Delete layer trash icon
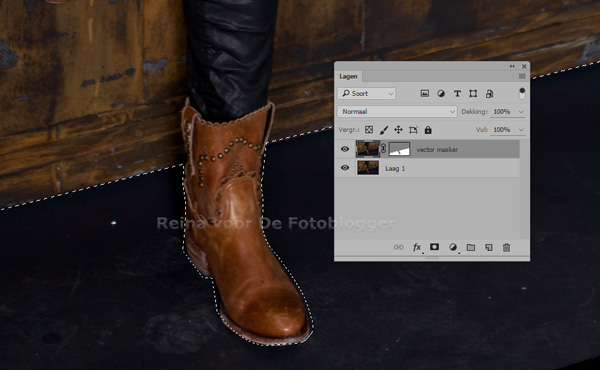This screenshot has height=370, width=600. coord(507,247)
